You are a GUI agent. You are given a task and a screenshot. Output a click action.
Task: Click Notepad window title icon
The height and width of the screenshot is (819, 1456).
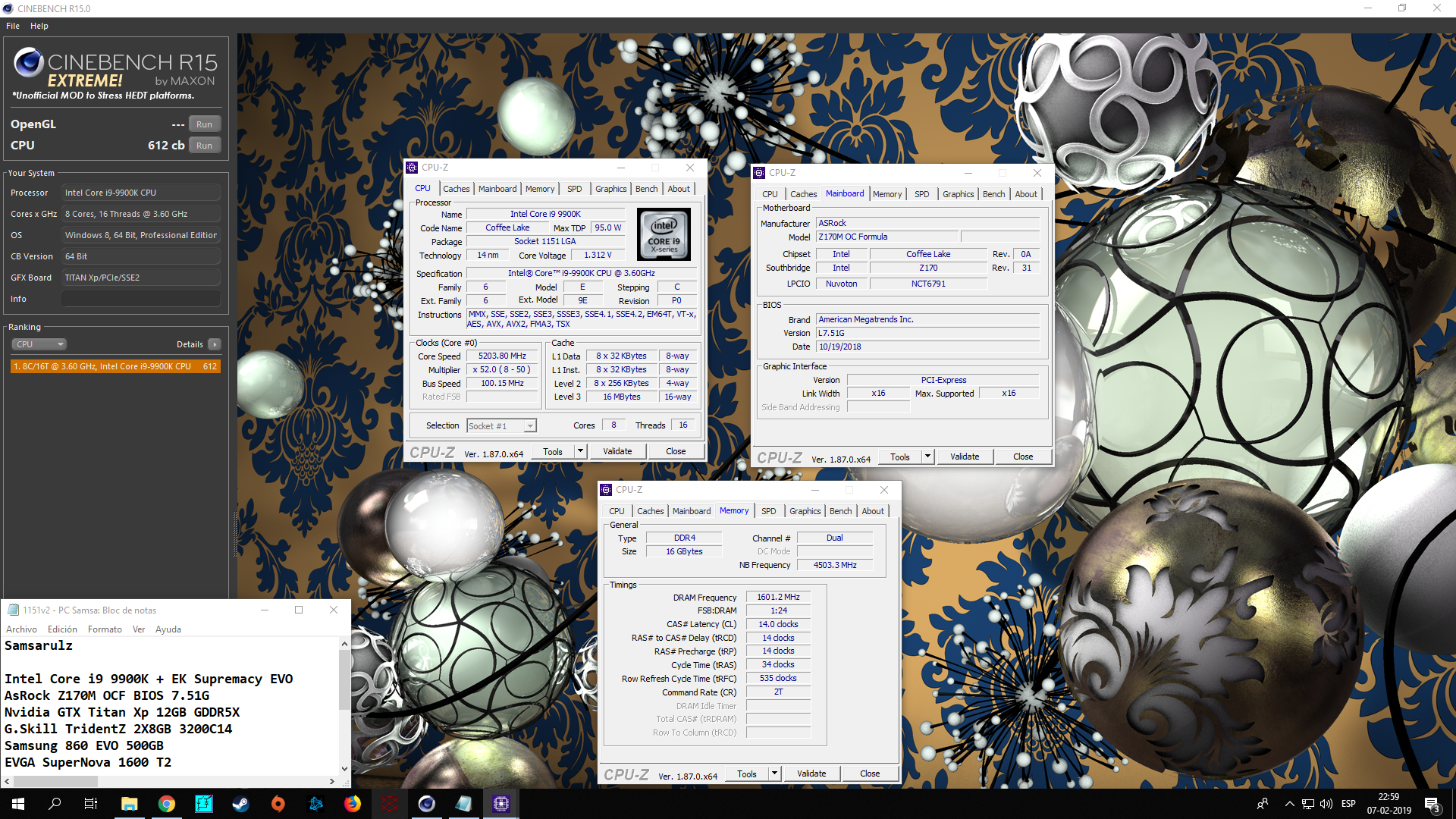[13, 610]
